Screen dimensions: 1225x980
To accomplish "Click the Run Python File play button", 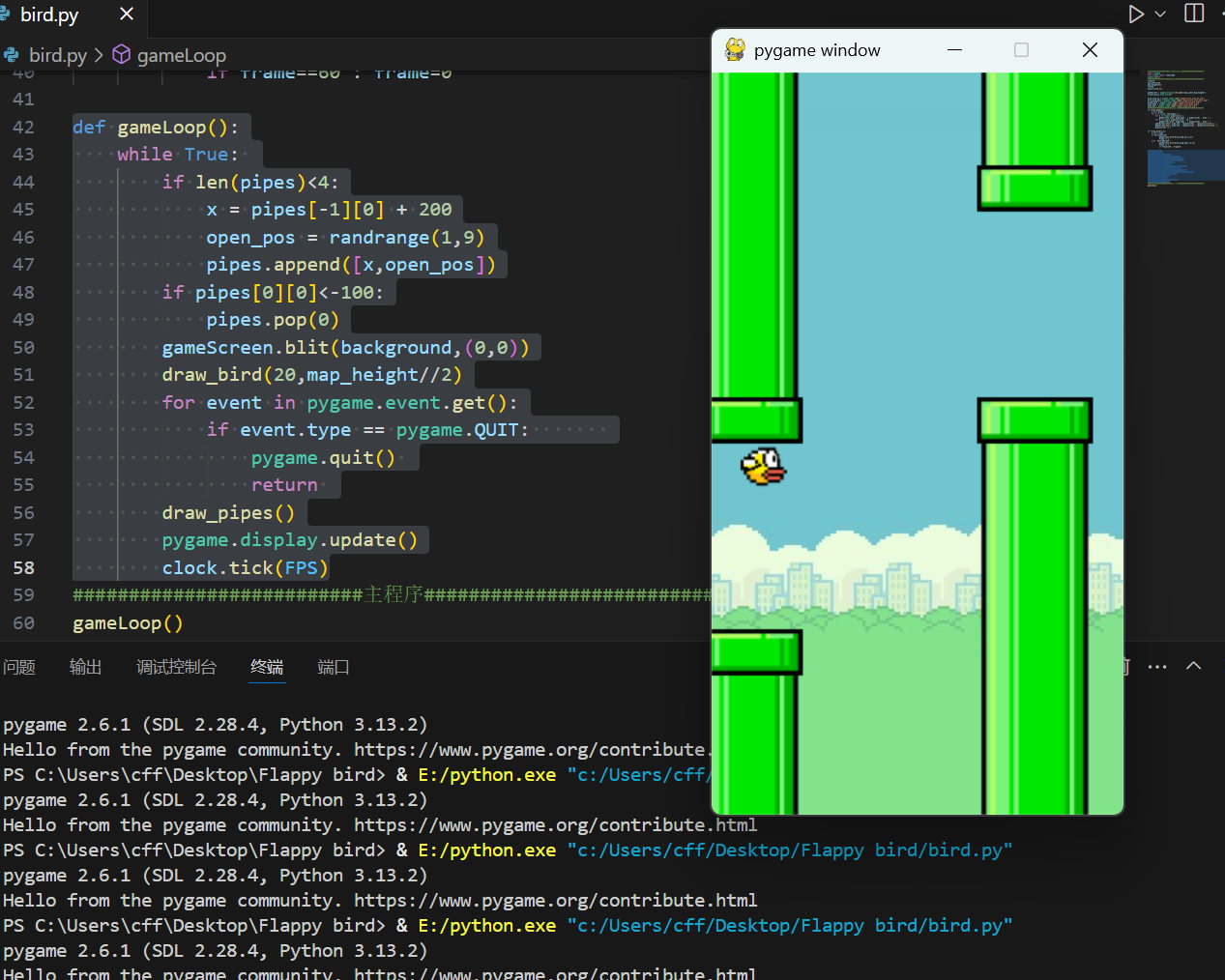I will pos(1136,14).
